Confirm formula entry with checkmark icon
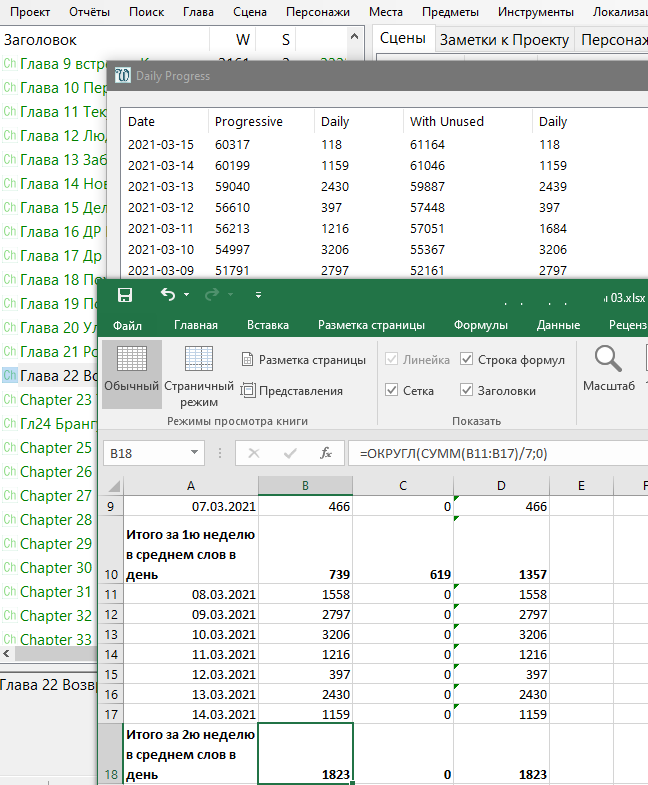This screenshot has height=785, width=648. coord(290,454)
